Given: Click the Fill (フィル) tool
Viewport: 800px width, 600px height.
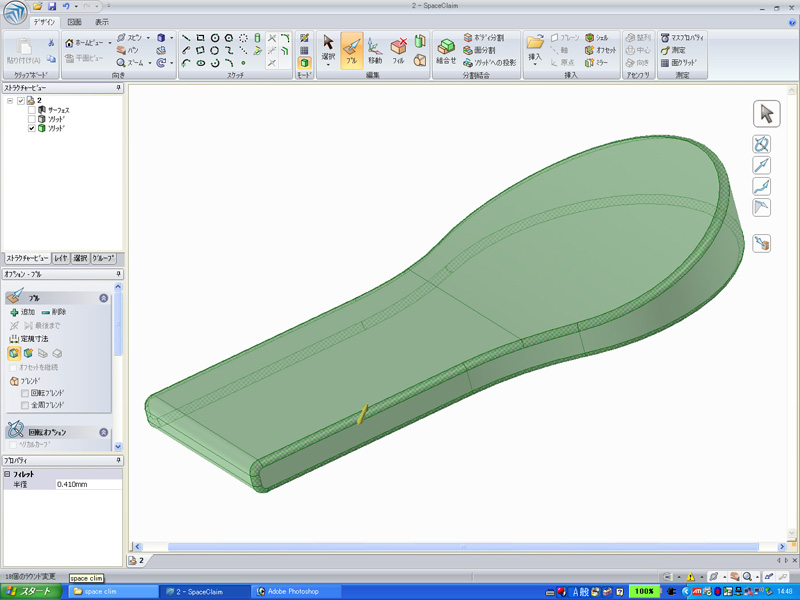Looking at the screenshot, I should click(x=398, y=50).
